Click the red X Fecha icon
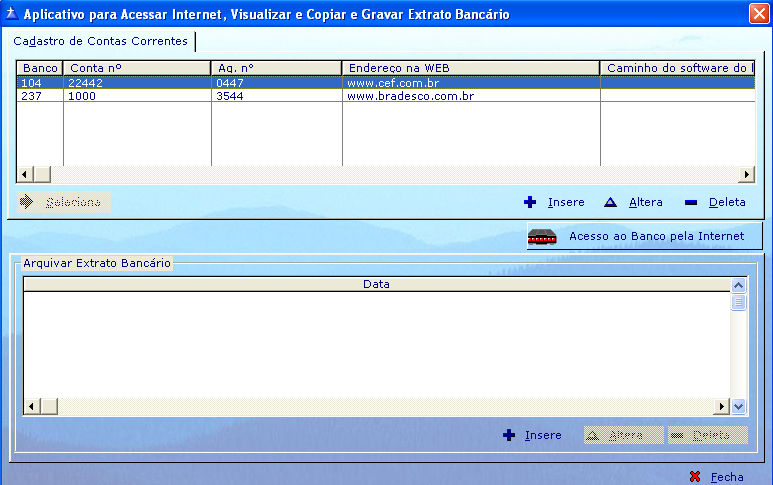This screenshot has height=485, width=773. click(695, 477)
